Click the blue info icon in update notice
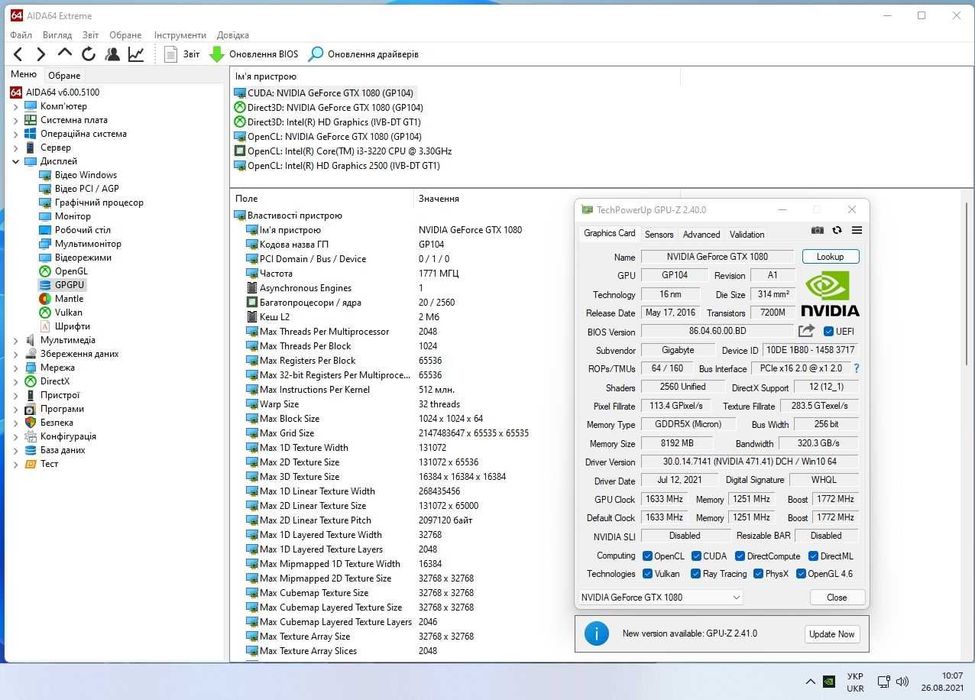Screen dimensions: 975x700 pyautogui.click(x=596, y=633)
